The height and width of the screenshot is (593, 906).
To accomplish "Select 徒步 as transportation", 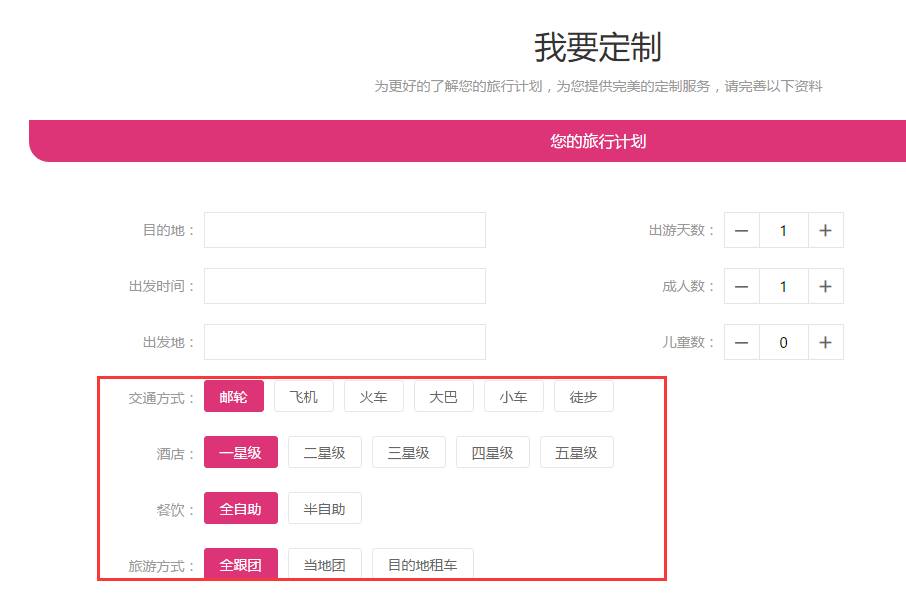I will (583, 397).
